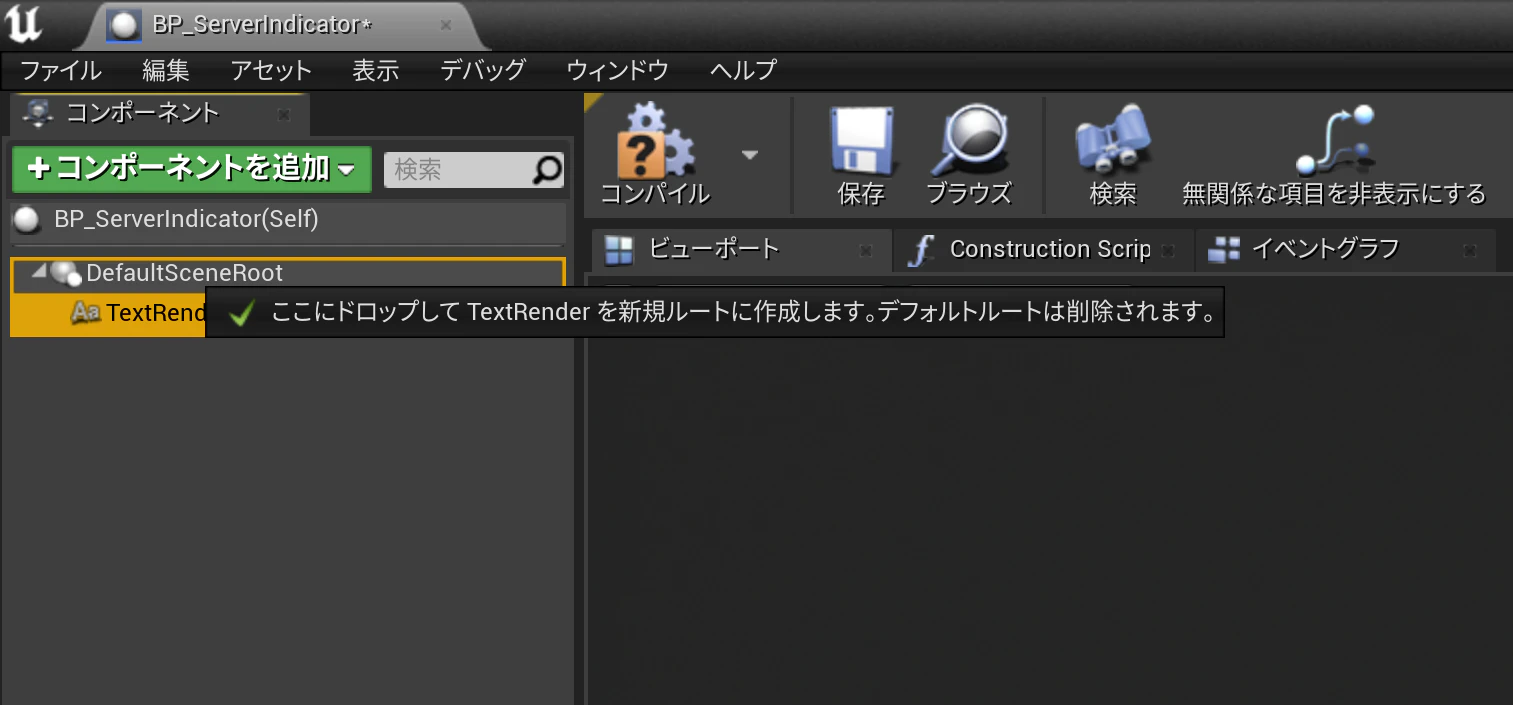Close the Components (コンポーネント) panel tab

click(284, 115)
